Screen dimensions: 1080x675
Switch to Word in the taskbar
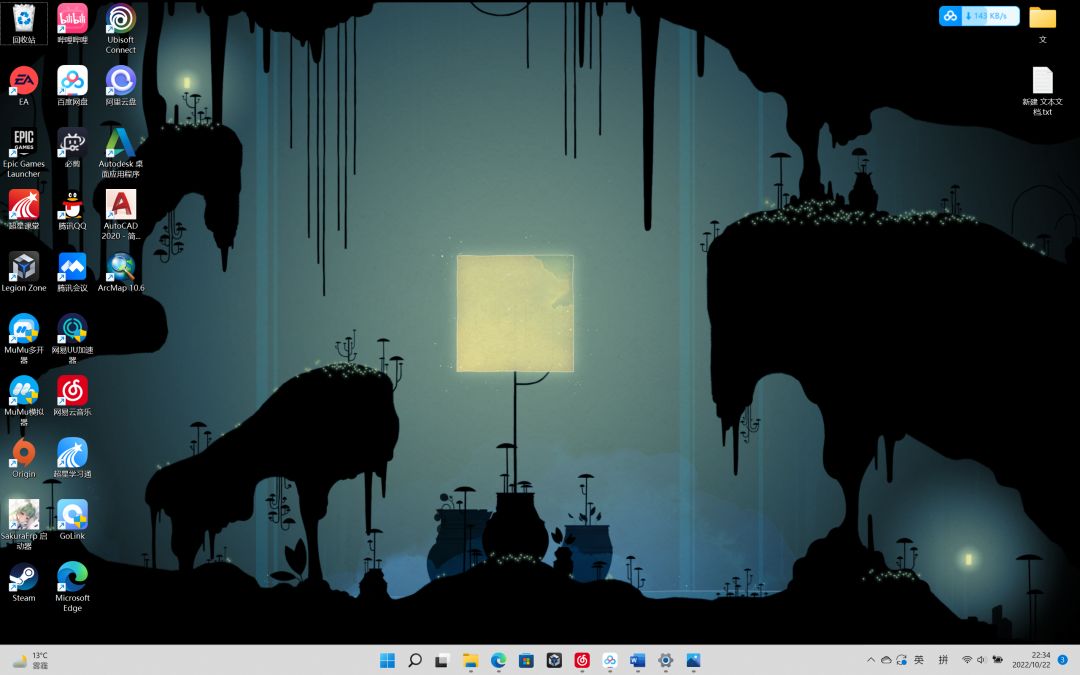pos(638,660)
